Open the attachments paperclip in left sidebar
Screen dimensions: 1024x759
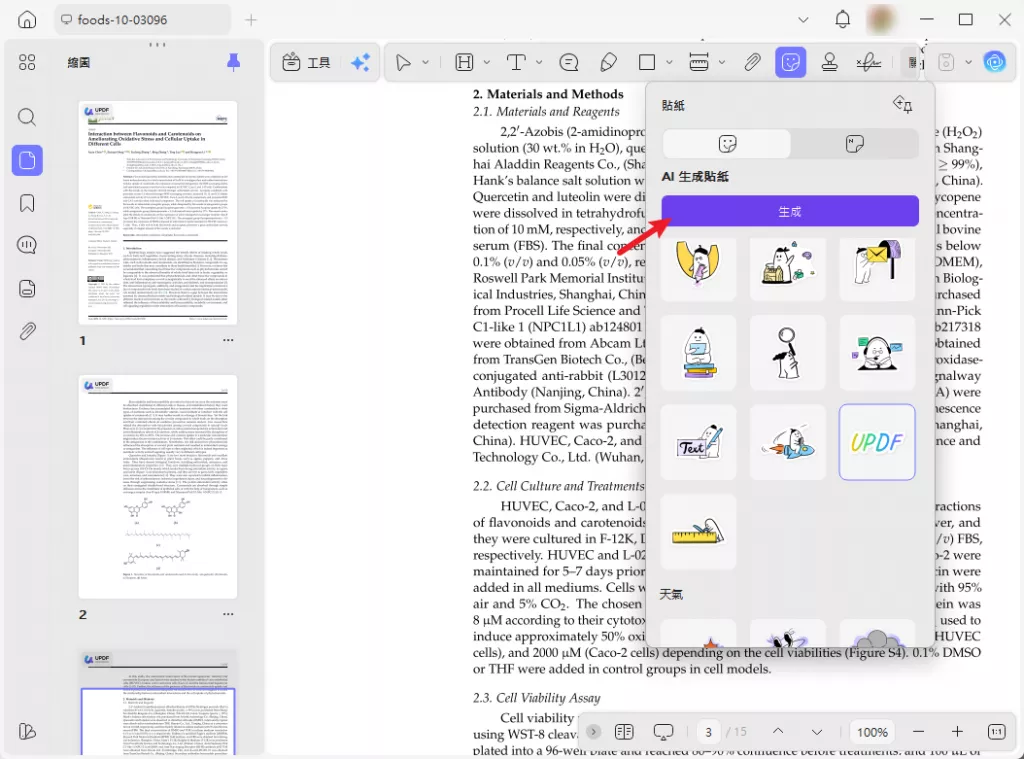[x=27, y=331]
